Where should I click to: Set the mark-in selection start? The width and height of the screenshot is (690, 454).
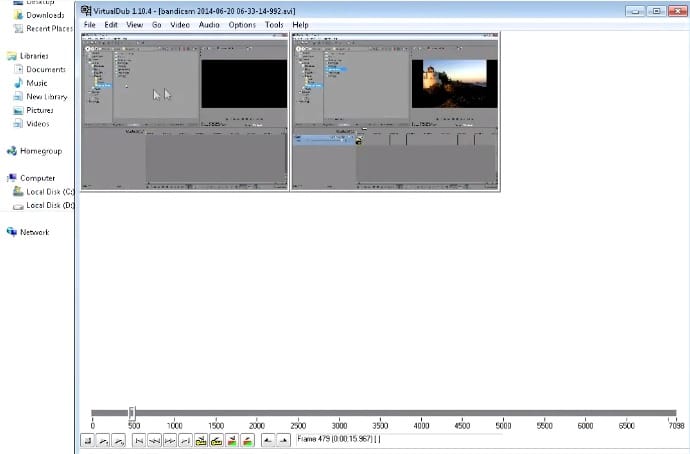266,440
